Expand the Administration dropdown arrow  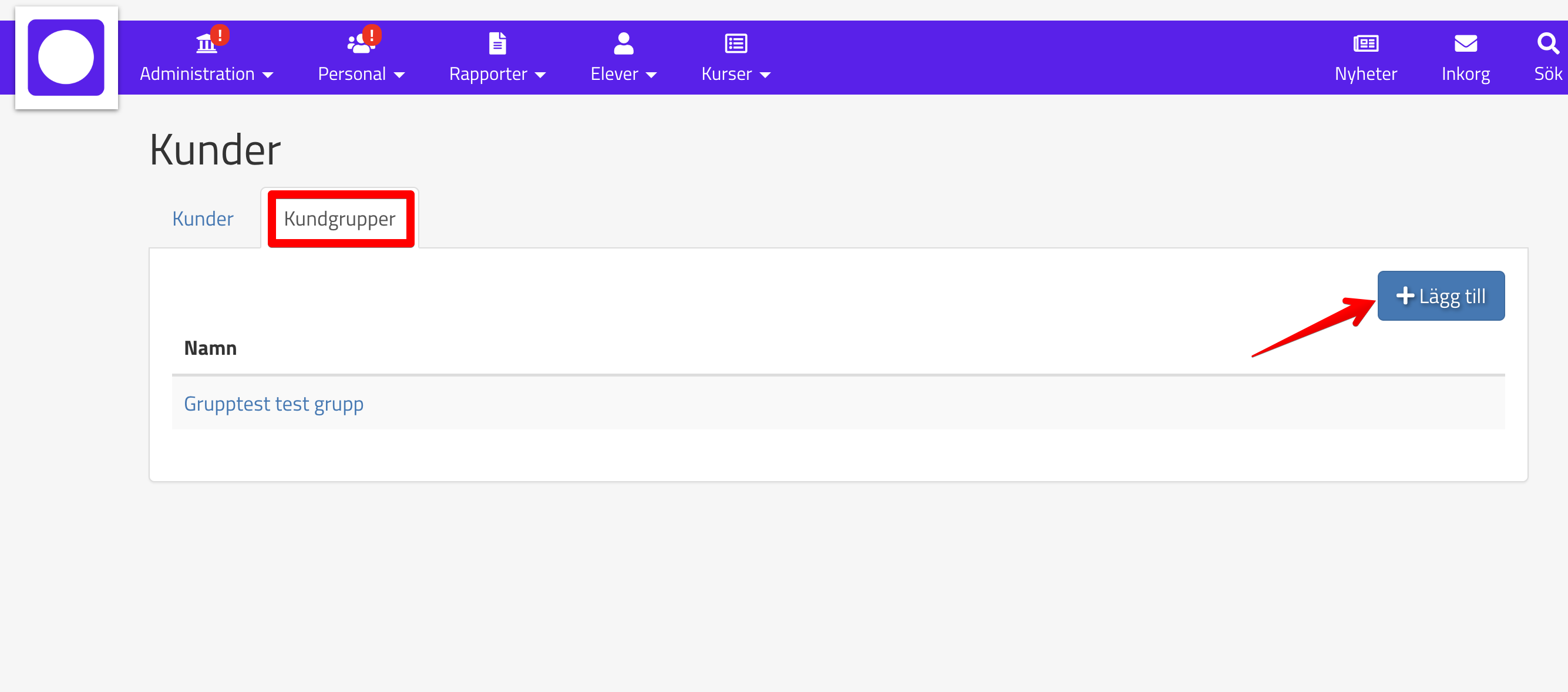(x=268, y=75)
